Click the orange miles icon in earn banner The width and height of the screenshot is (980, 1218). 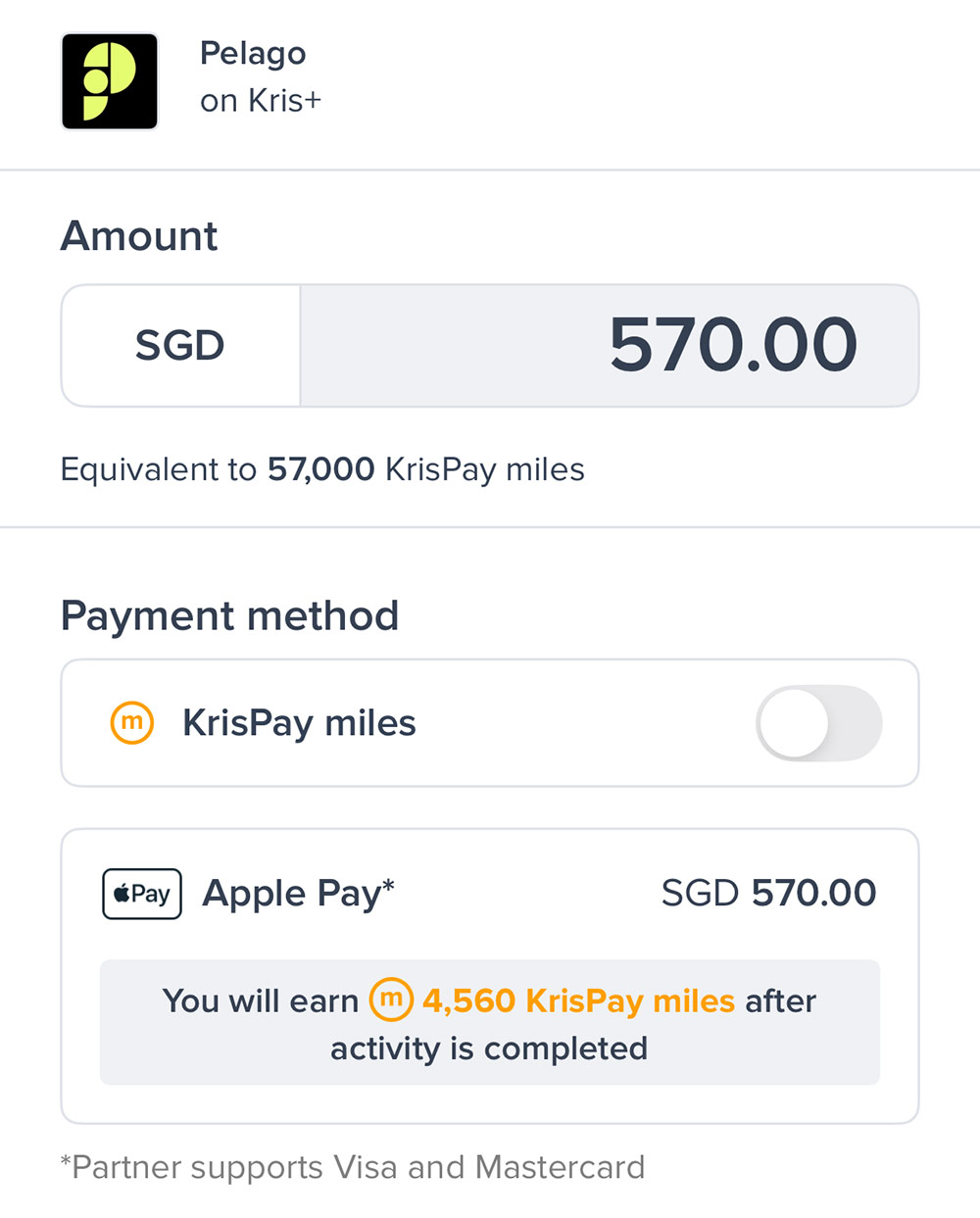click(391, 999)
